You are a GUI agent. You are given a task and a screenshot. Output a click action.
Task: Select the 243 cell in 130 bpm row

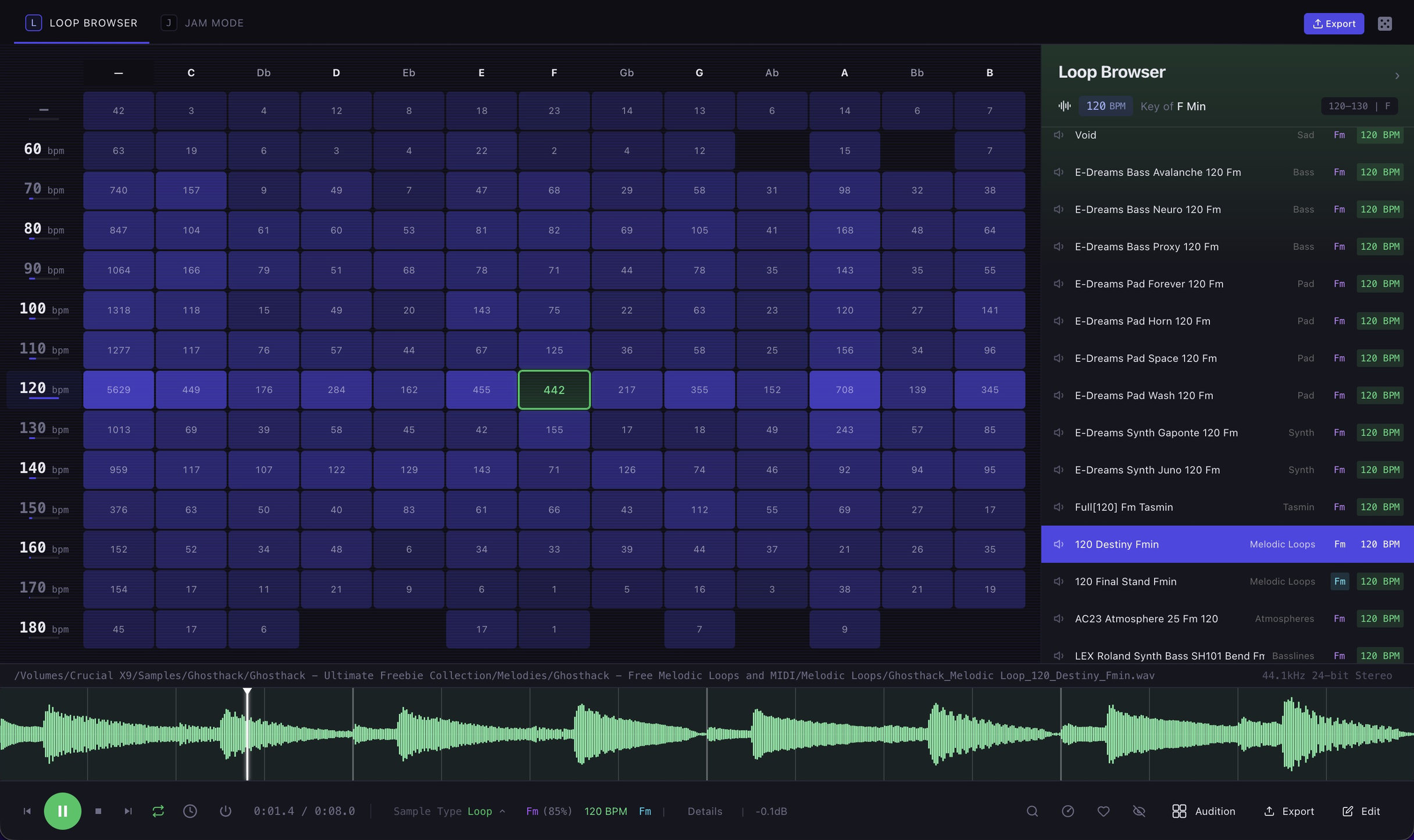pyautogui.click(x=844, y=430)
